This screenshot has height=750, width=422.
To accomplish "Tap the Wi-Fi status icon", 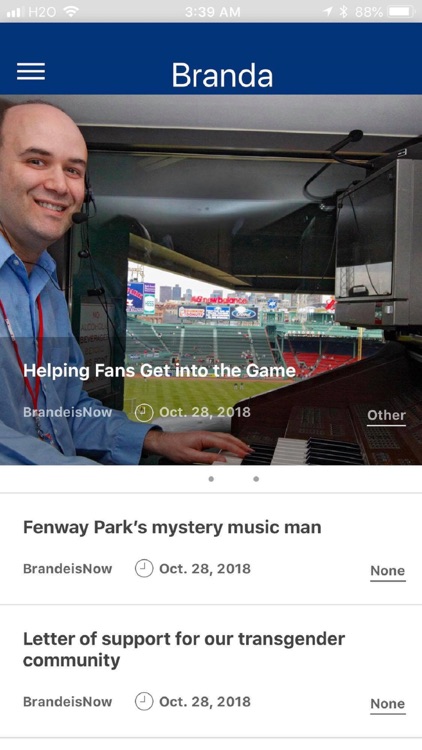I will point(71,12).
